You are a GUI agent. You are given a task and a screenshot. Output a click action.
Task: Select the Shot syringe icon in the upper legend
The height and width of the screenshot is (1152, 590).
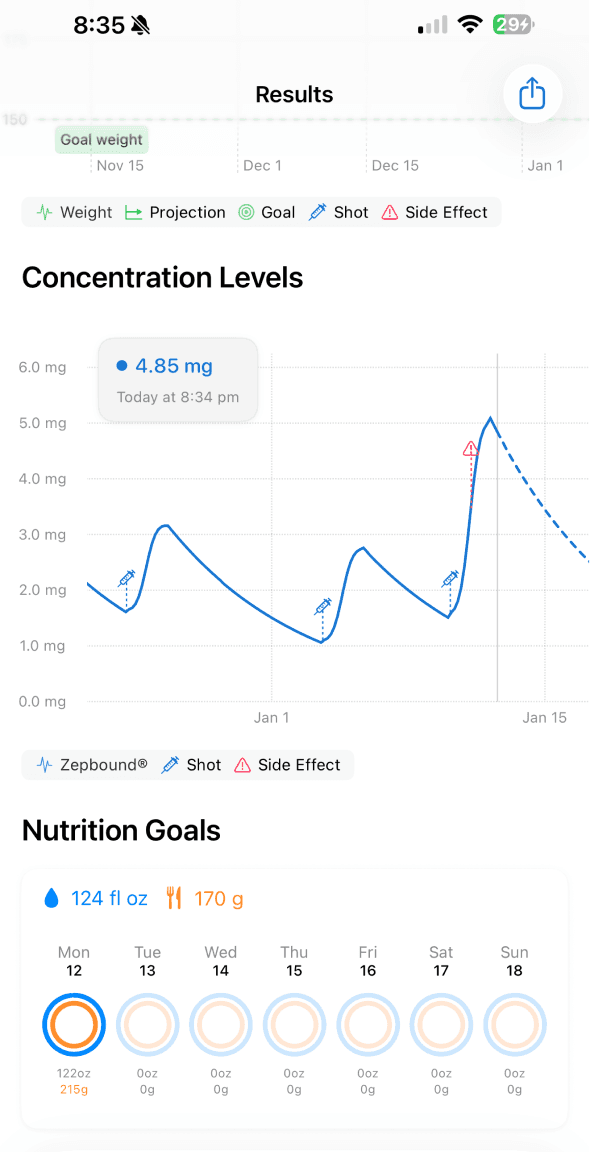(x=318, y=212)
